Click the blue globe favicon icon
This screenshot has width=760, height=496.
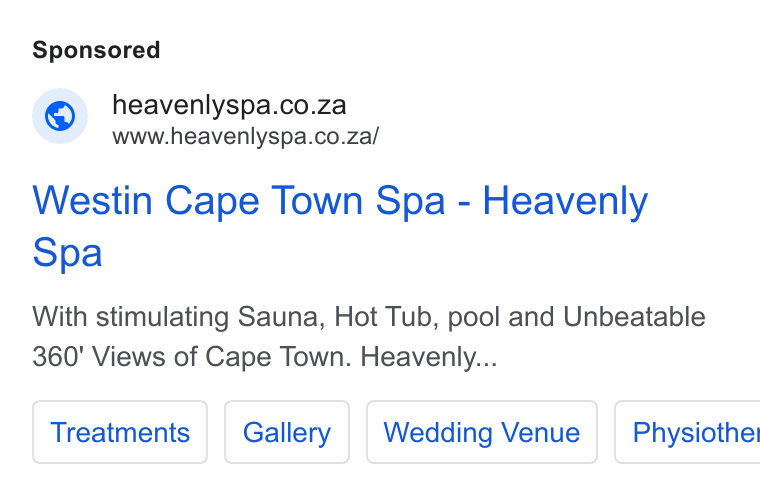coord(60,116)
